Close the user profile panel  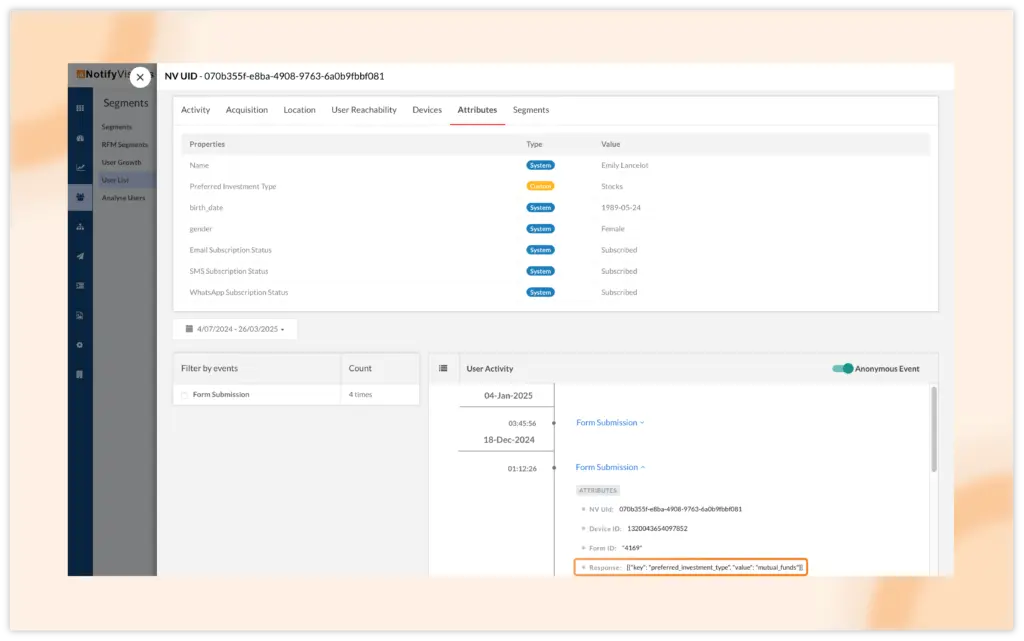pyautogui.click(x=140, y=77)
